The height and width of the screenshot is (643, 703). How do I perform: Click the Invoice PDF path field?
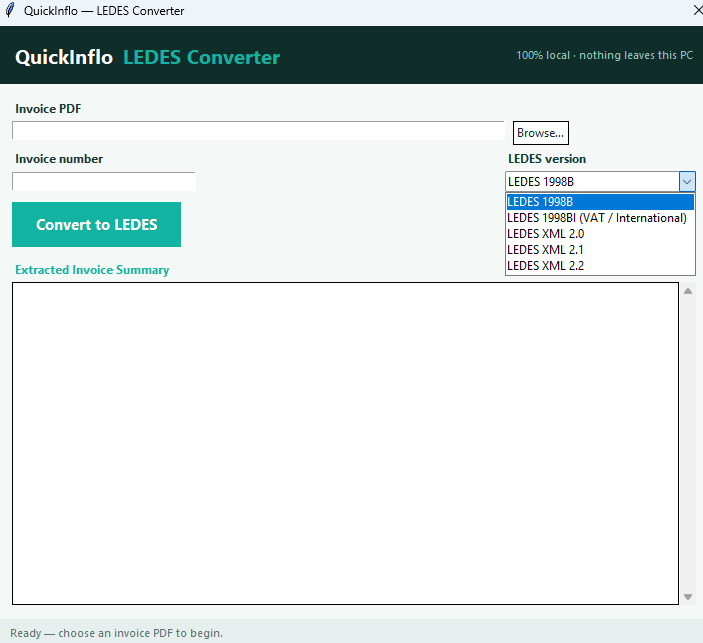click(x=258, y=131)
